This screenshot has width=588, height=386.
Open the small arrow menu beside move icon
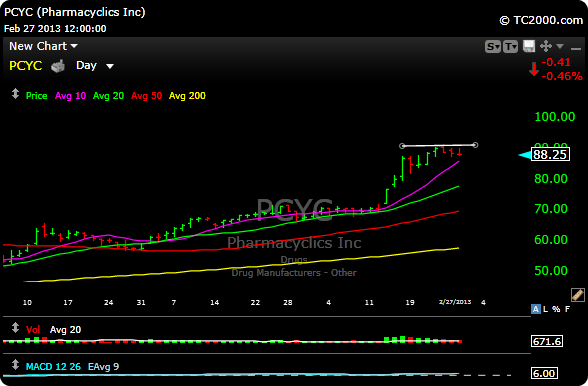click(x=560, y=46)
